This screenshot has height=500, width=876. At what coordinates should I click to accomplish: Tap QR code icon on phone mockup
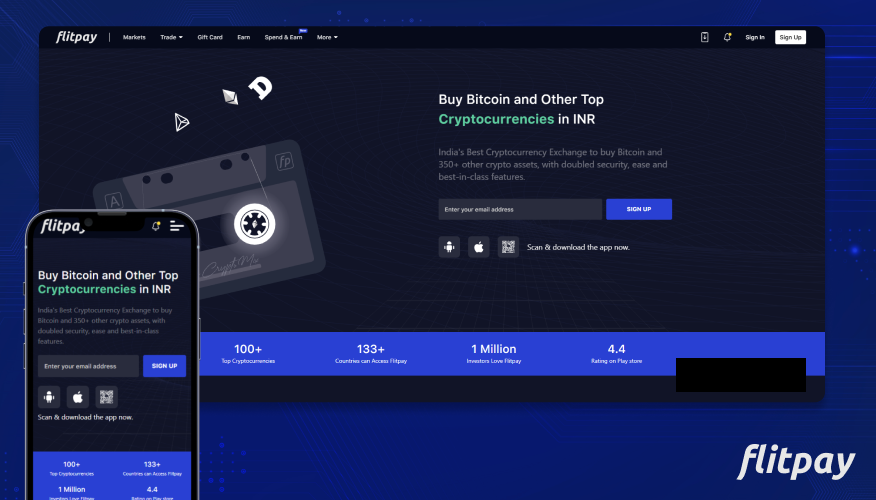point(107,397)
